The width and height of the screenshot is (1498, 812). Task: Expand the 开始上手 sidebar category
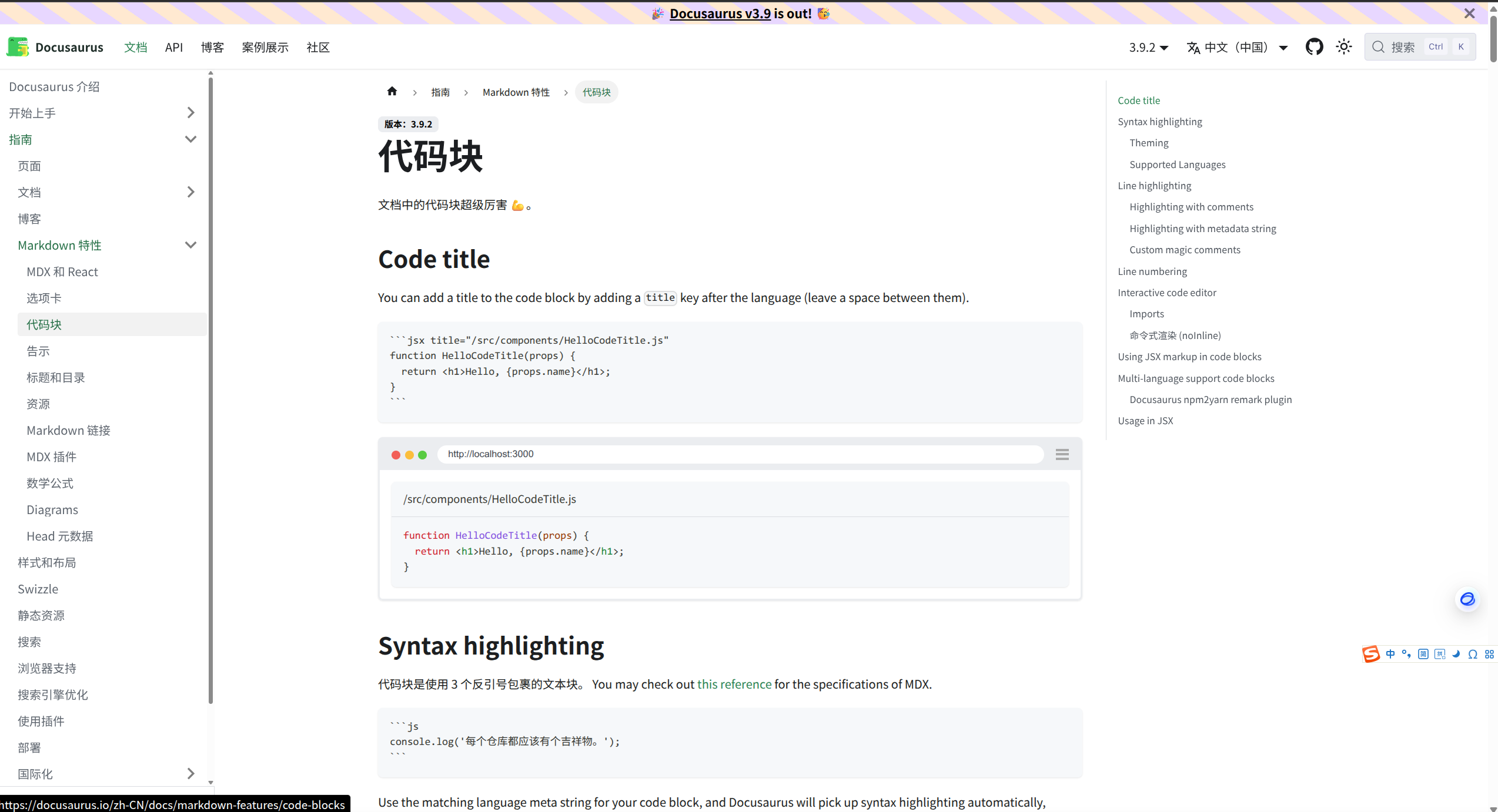click(x=190, y=113)
